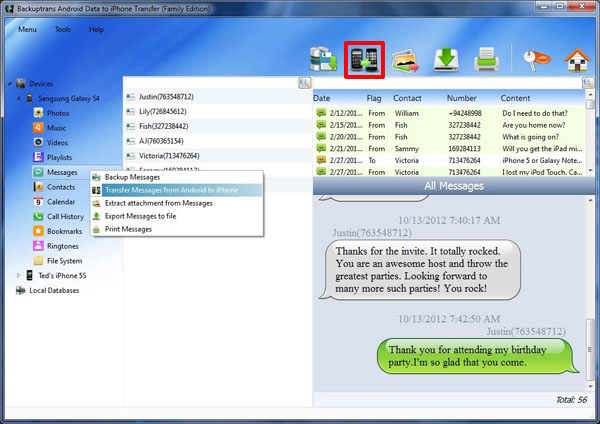Click the Backup database toolbar icon

click(x=323, y=59)
